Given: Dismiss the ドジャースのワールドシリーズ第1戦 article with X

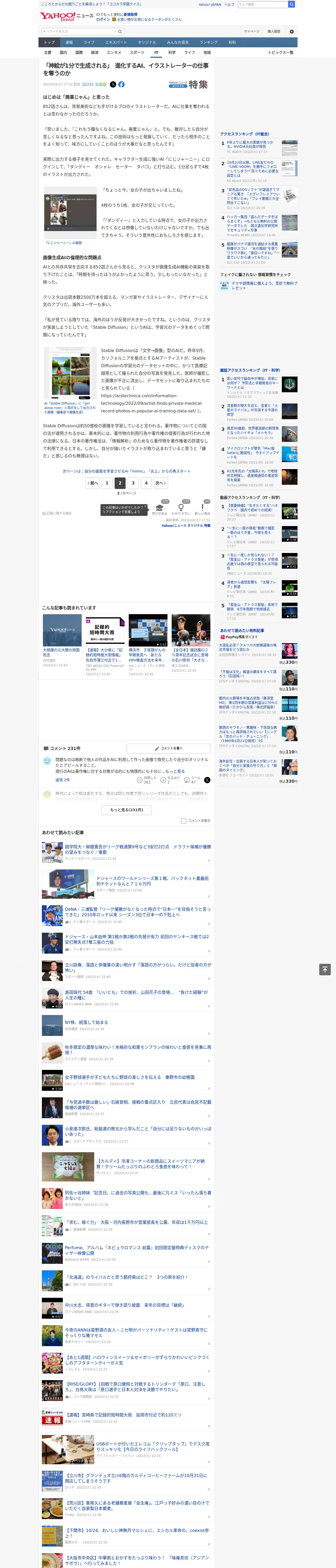Looking at the screenshot, I should (x=209, y=896).
